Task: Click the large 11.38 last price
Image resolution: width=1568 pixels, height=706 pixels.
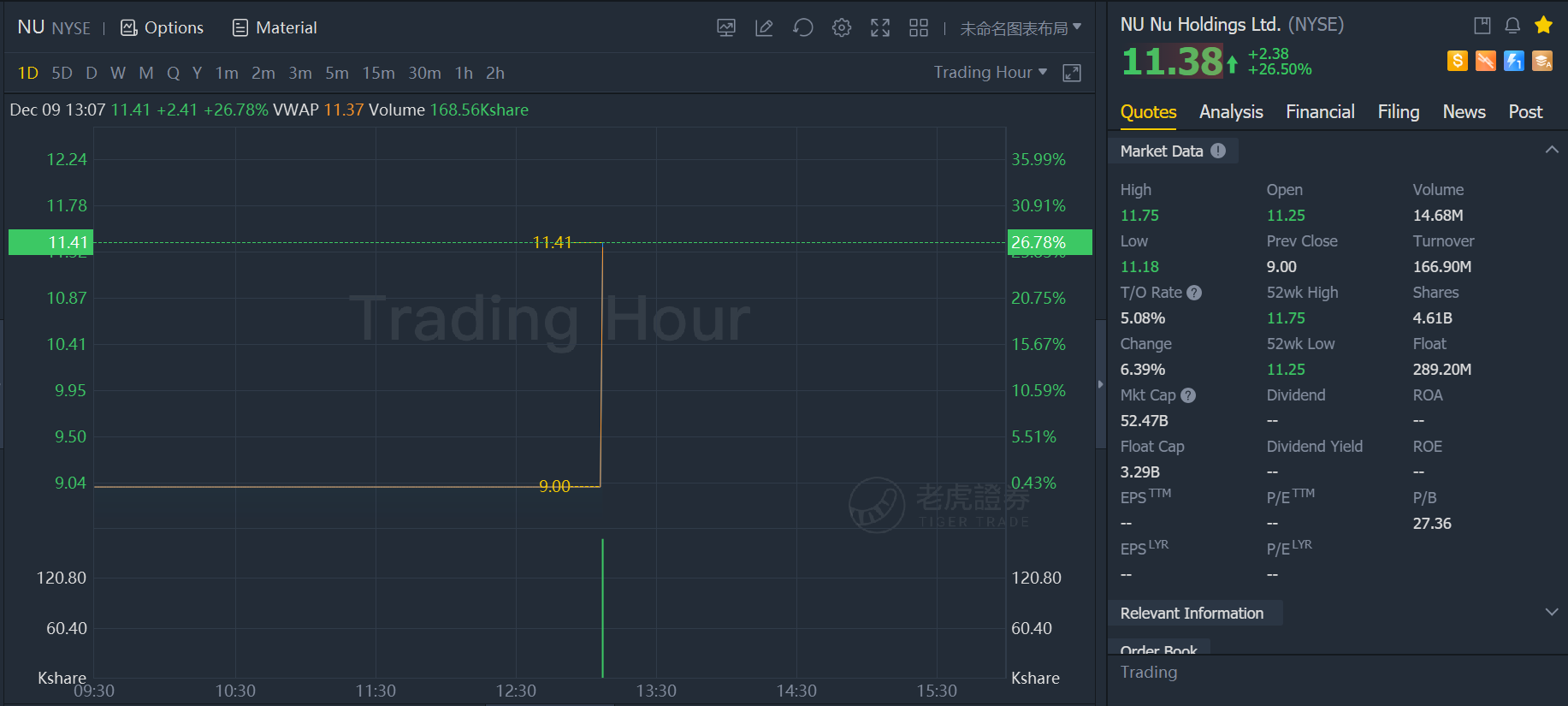Action: [x=1172, y=62]
